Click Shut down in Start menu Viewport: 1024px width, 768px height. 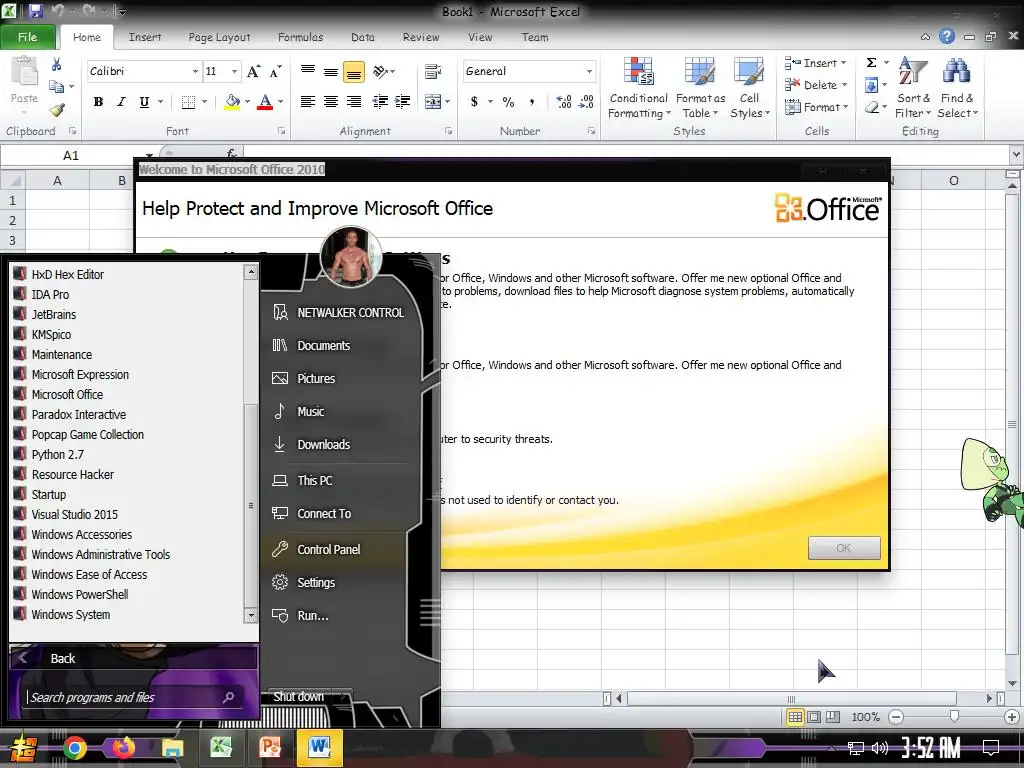coord(298,697)
